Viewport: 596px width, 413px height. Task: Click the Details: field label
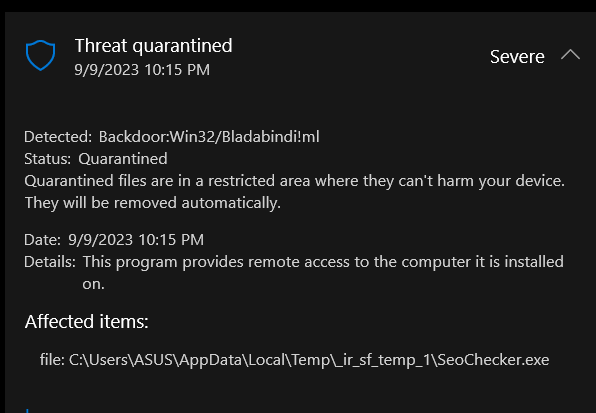50,262
